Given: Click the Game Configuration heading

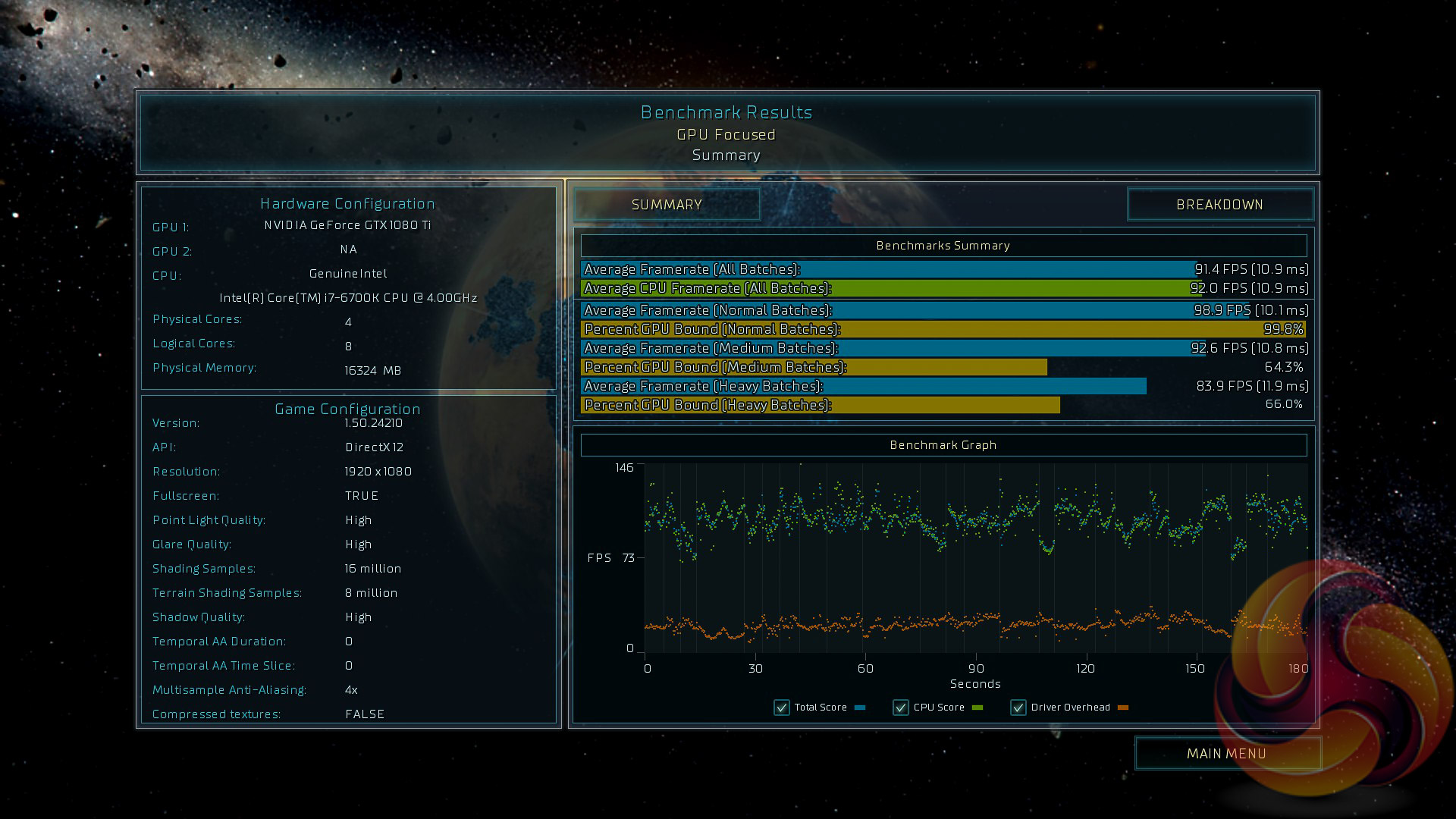Looking at the screenshot, I should tap(347, 409).
